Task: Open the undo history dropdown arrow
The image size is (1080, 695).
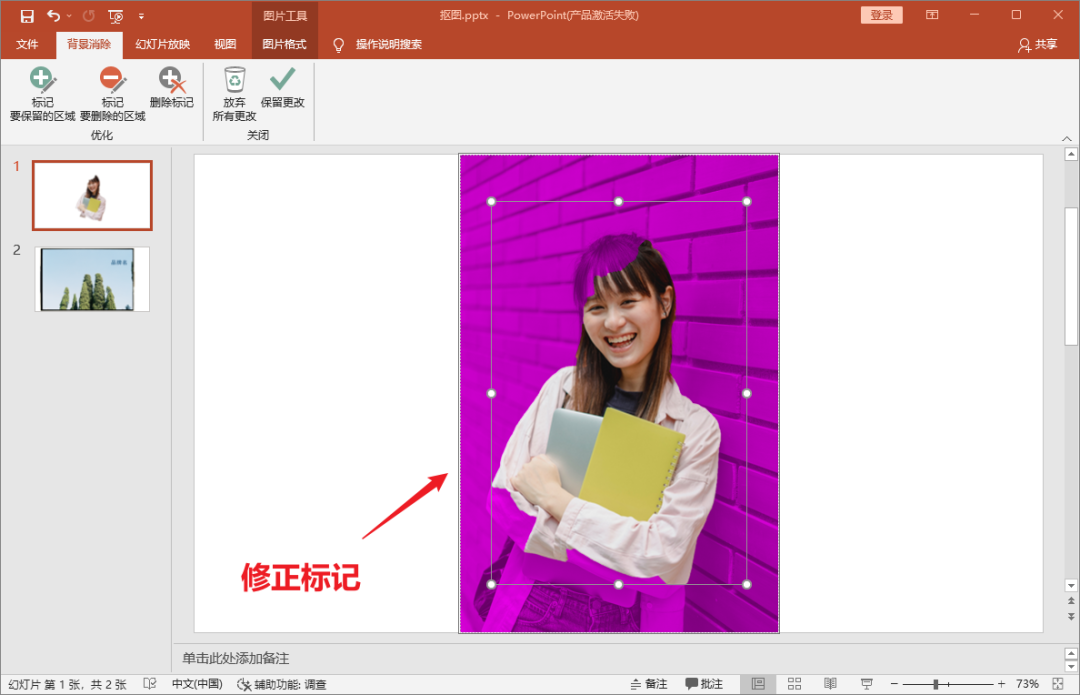Action: pyautogui.click(x=69, y=16)
